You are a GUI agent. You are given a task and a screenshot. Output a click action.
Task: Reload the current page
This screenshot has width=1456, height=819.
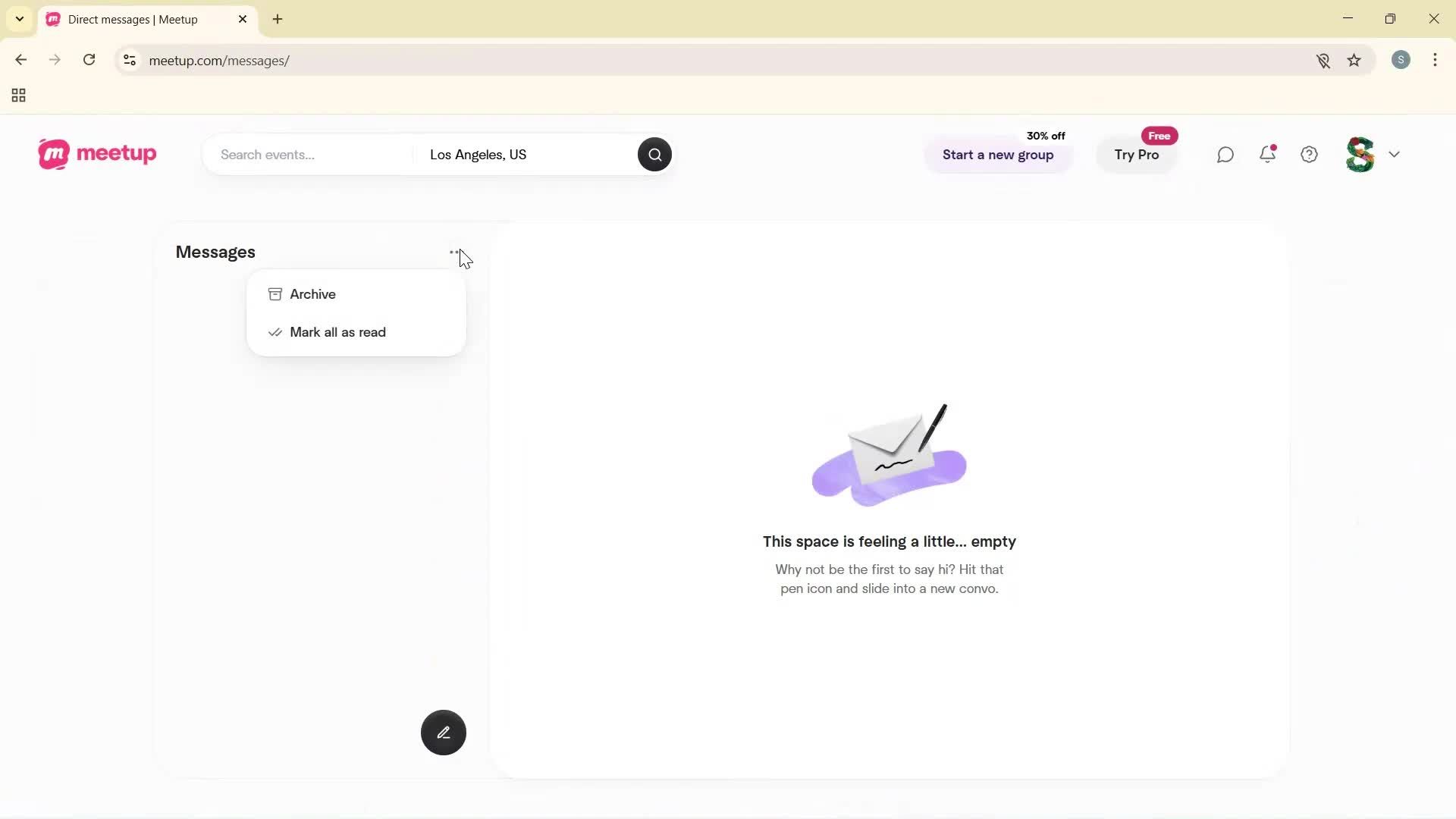(x=89, y=60)
